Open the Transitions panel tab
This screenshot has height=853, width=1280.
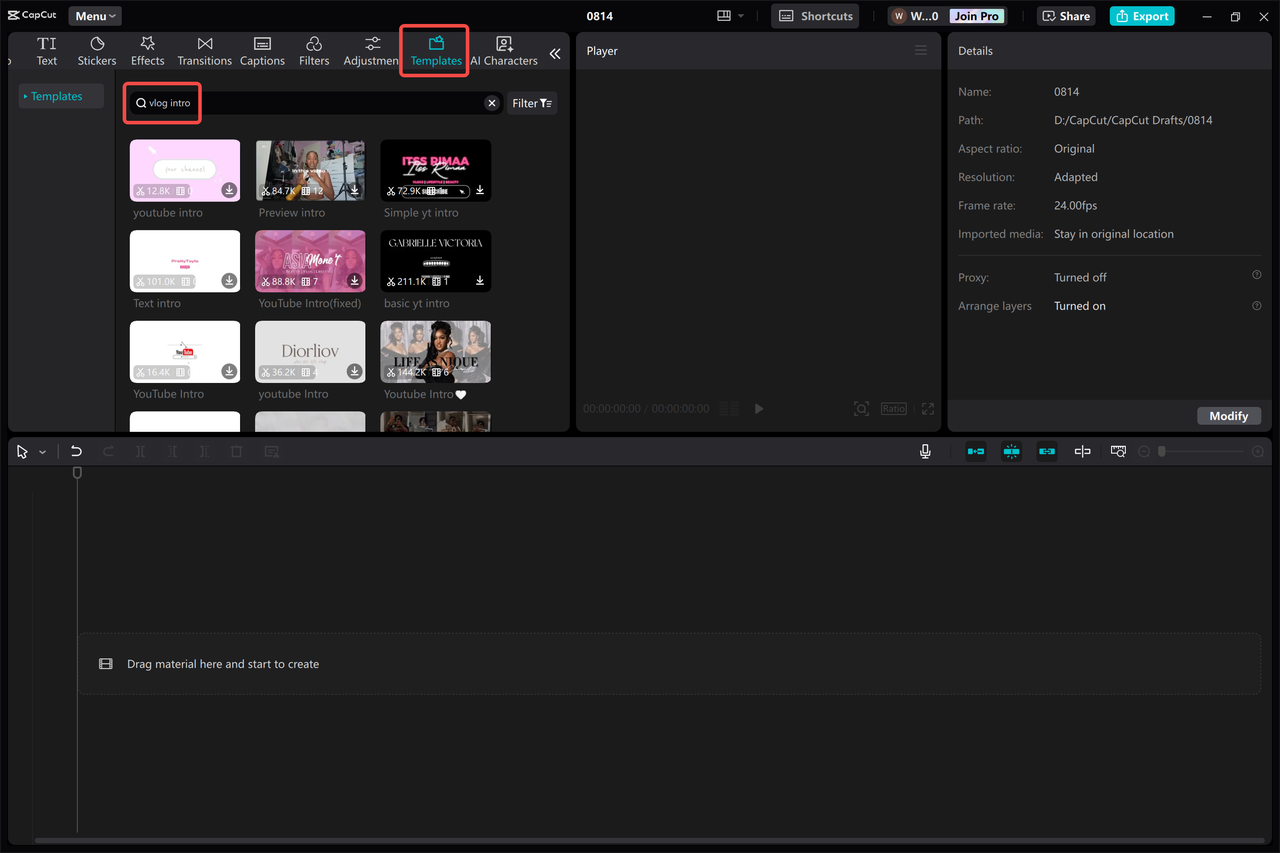pyautogui.click(x=205, y=51)
